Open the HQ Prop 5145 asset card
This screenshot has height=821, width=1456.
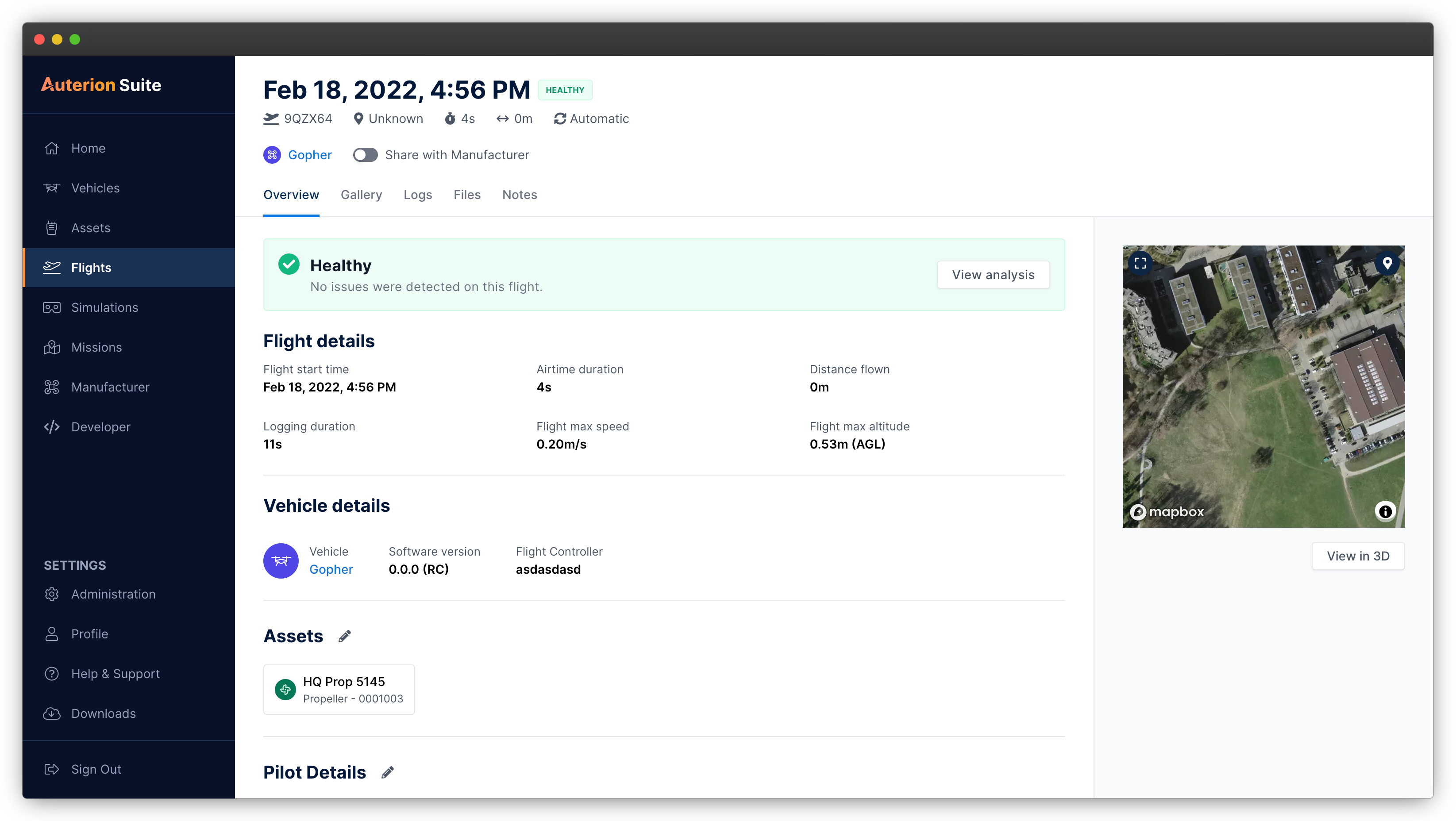coord(339,689)
